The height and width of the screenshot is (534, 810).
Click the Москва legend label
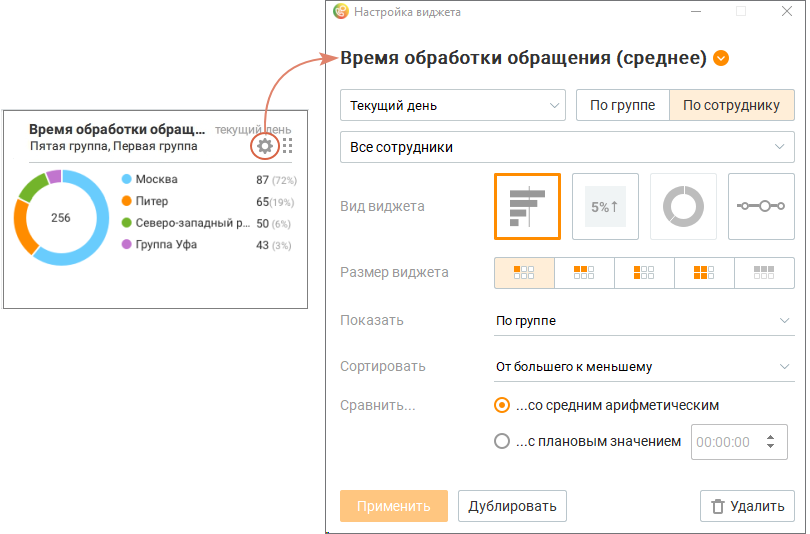[x=157, y=179]
